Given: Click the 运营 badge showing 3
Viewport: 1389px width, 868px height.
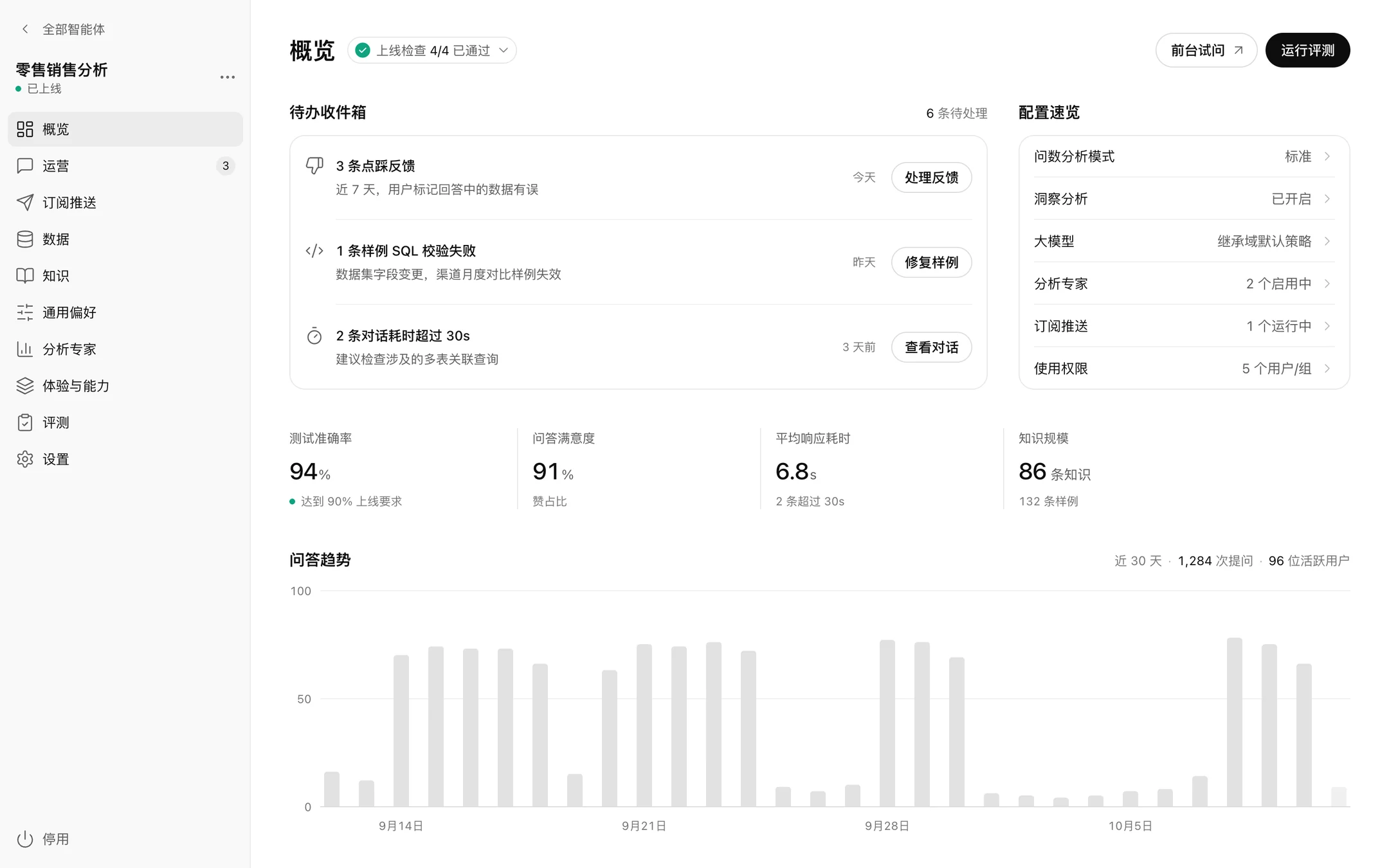Looking at the screenshot, I should [x=225, y=166].
